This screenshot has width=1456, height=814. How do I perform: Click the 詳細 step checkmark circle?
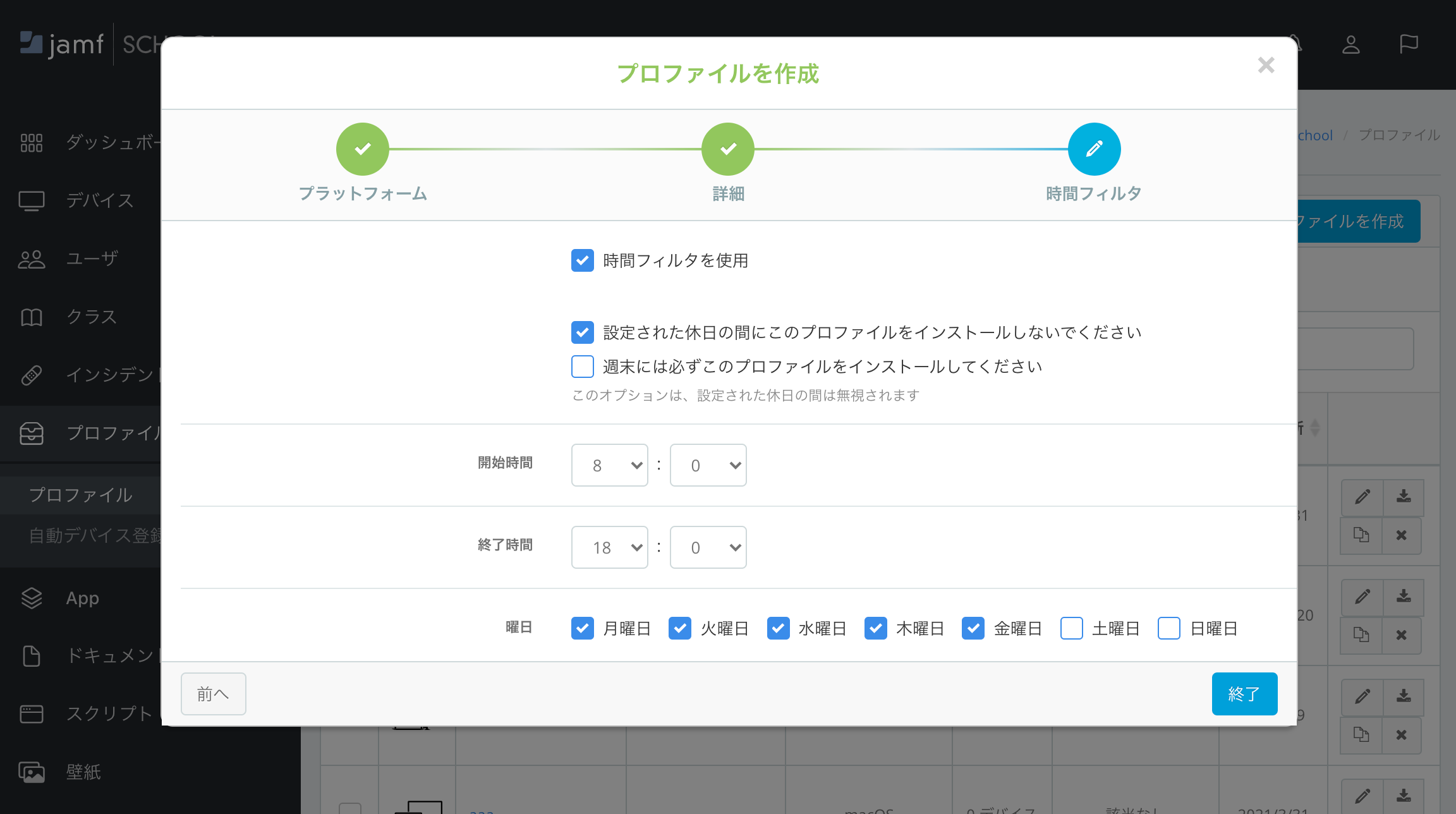tap(728, 149)
